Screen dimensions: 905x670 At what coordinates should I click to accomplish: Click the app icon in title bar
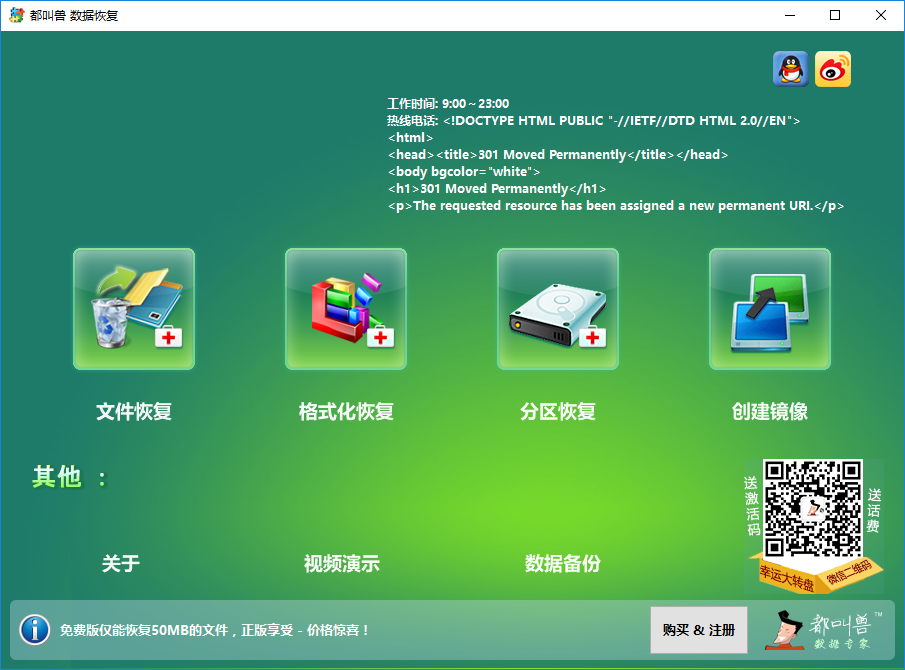click(x=17, y=15)
